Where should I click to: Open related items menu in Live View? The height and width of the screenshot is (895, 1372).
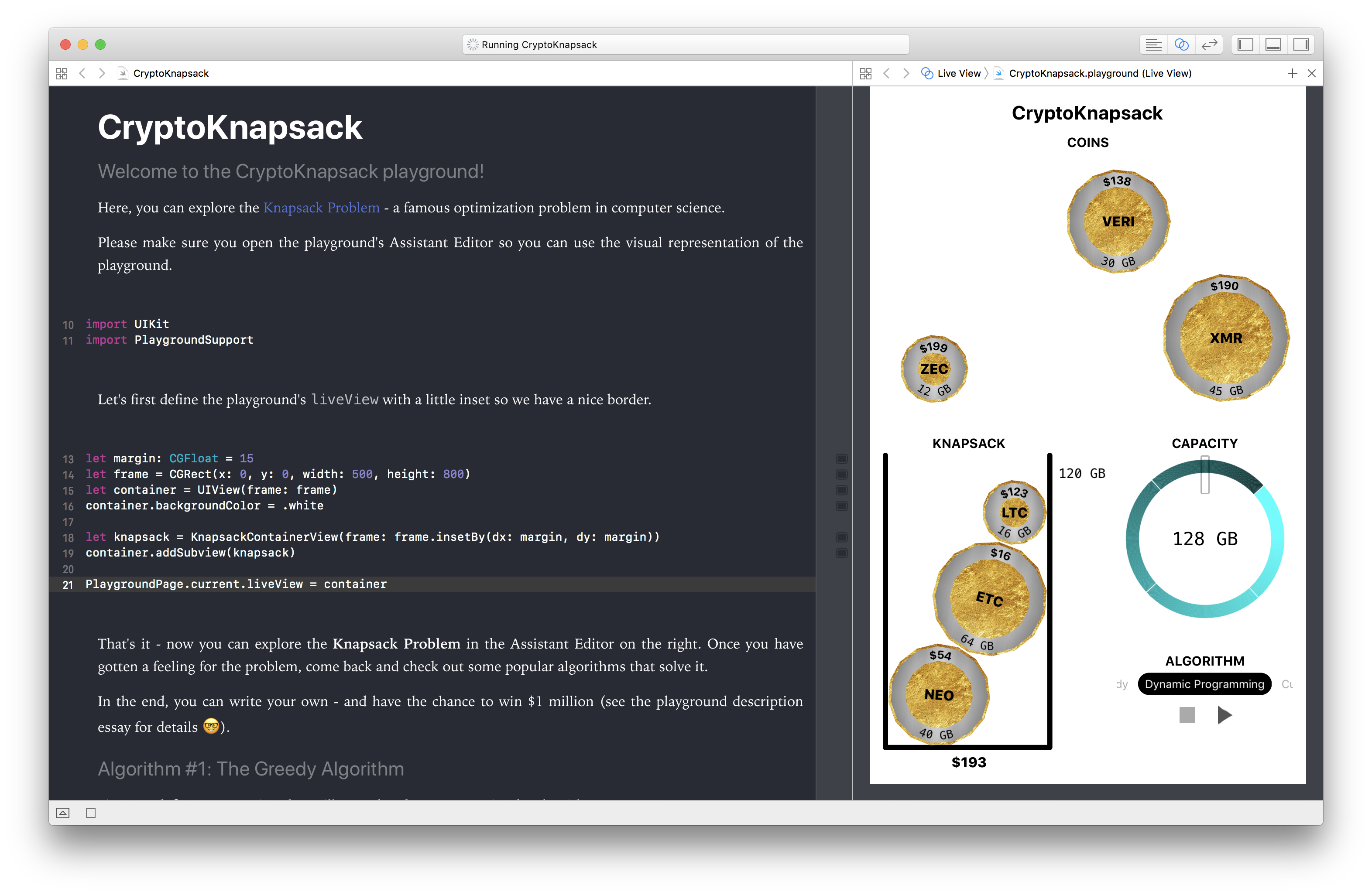click(865, 73)
